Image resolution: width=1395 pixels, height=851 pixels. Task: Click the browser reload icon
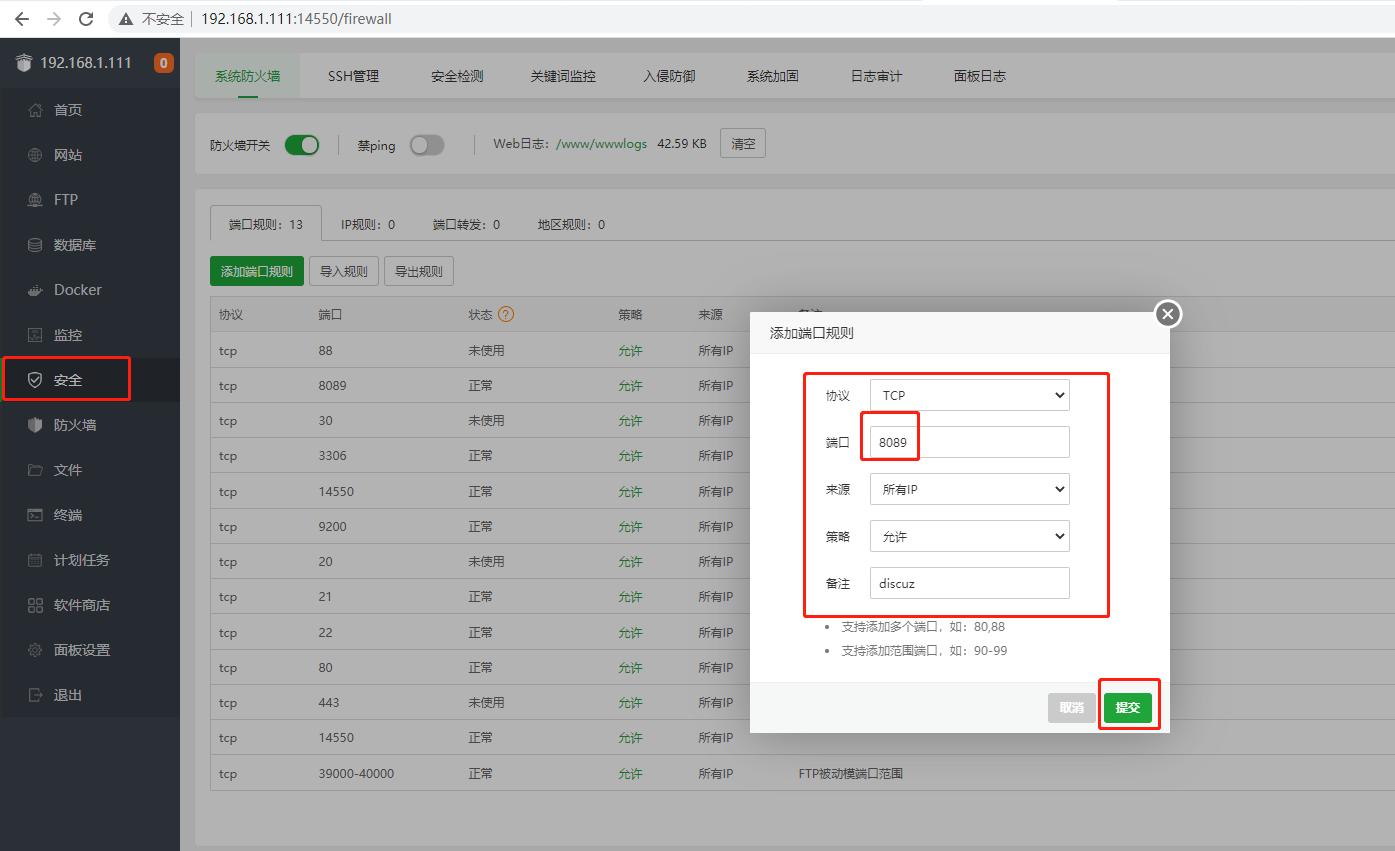click(x=86, y=18)
